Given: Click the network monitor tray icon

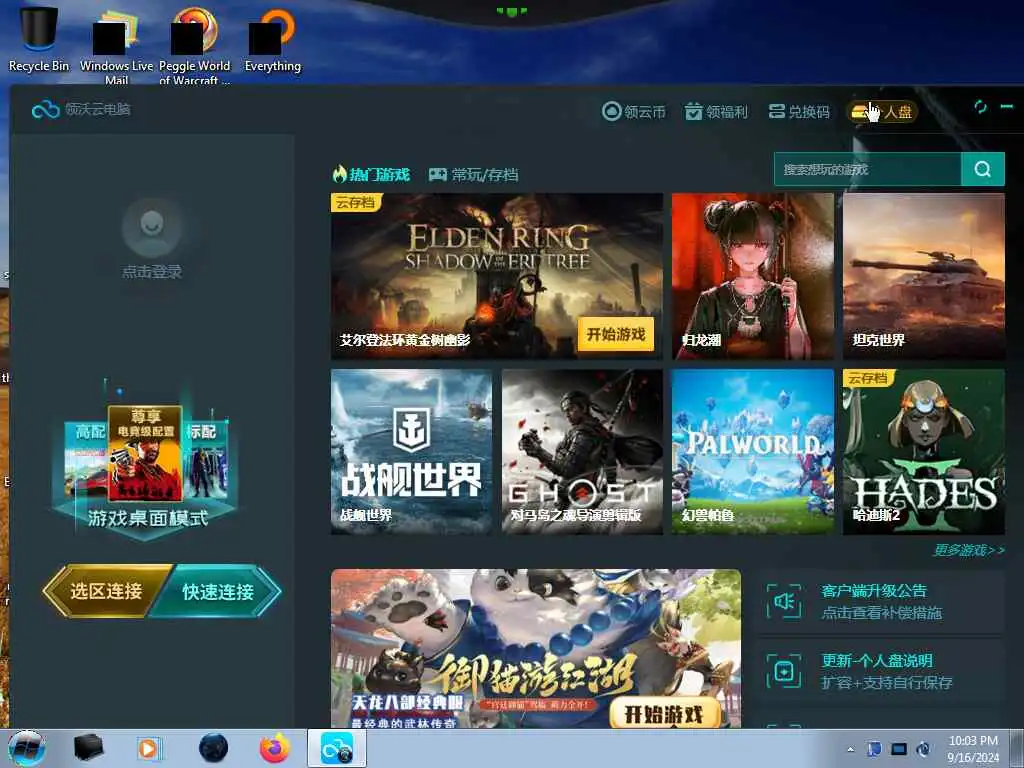Looking at the screenshot, I should pos(899,748).
